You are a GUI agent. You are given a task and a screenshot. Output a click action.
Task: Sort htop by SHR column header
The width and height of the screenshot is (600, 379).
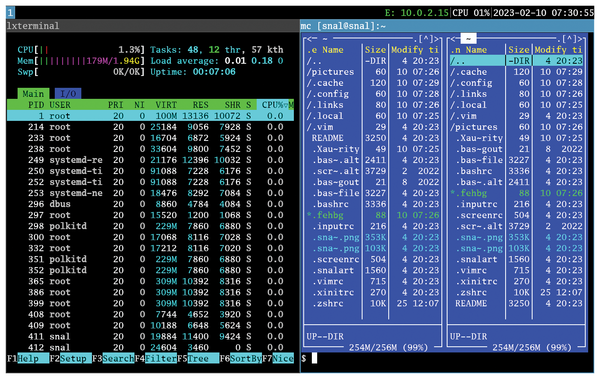233,105
